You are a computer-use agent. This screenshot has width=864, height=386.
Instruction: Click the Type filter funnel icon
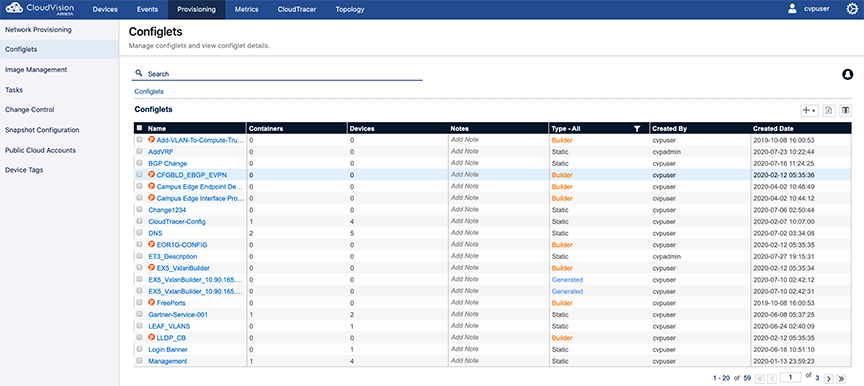(x=637, y=129)
